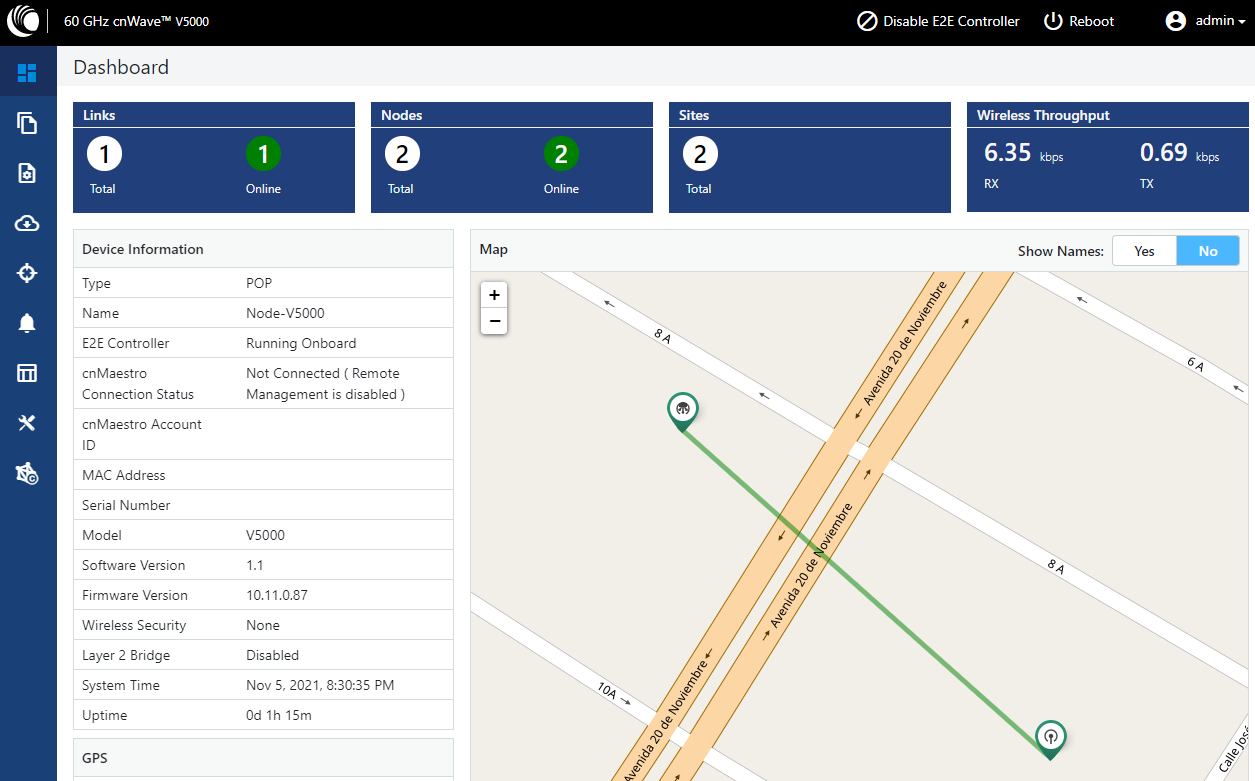
Task: Disable E2E Controller
Action: (938, 21)
